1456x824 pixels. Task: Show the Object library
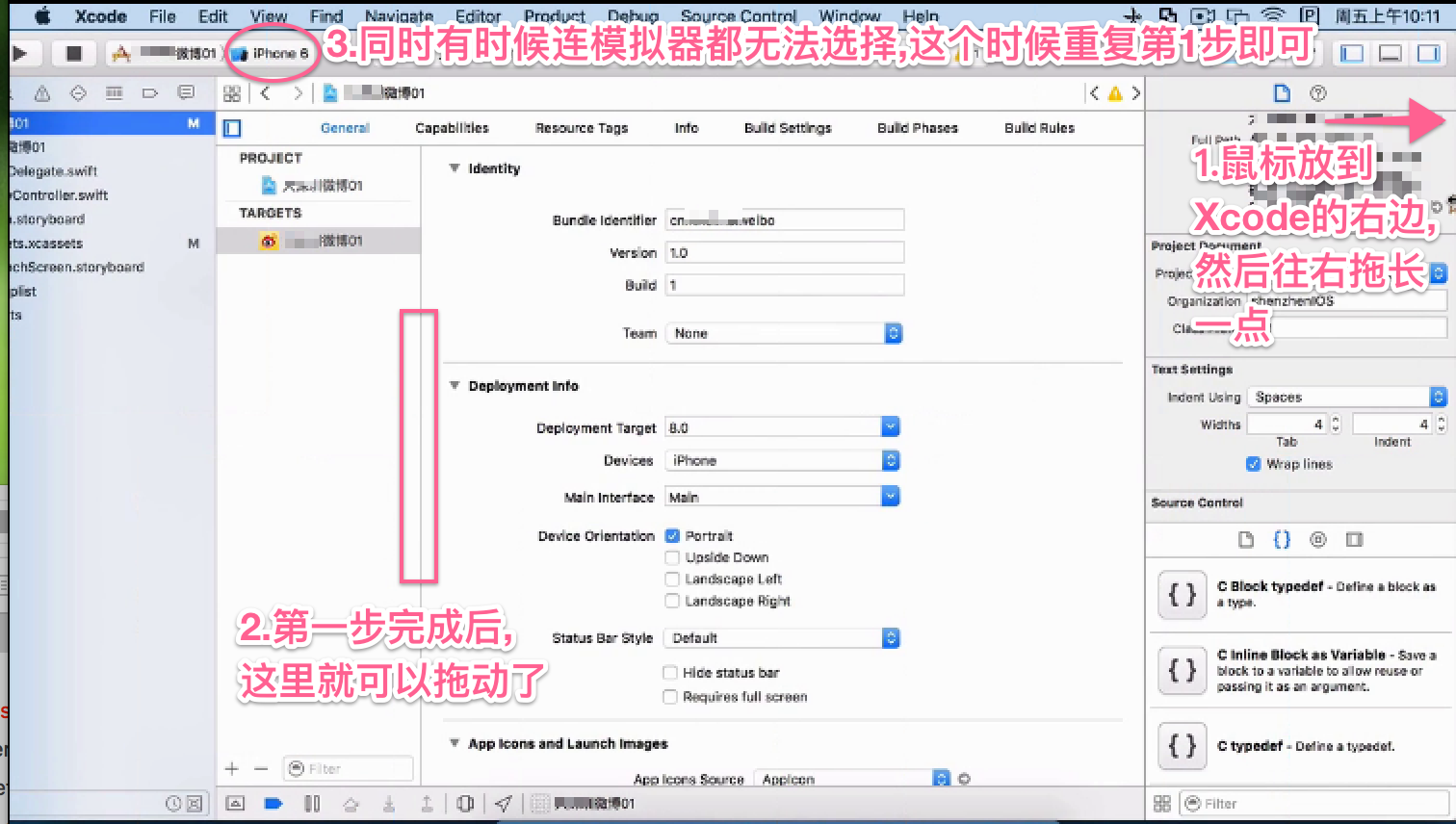(x=1318, y=540)
